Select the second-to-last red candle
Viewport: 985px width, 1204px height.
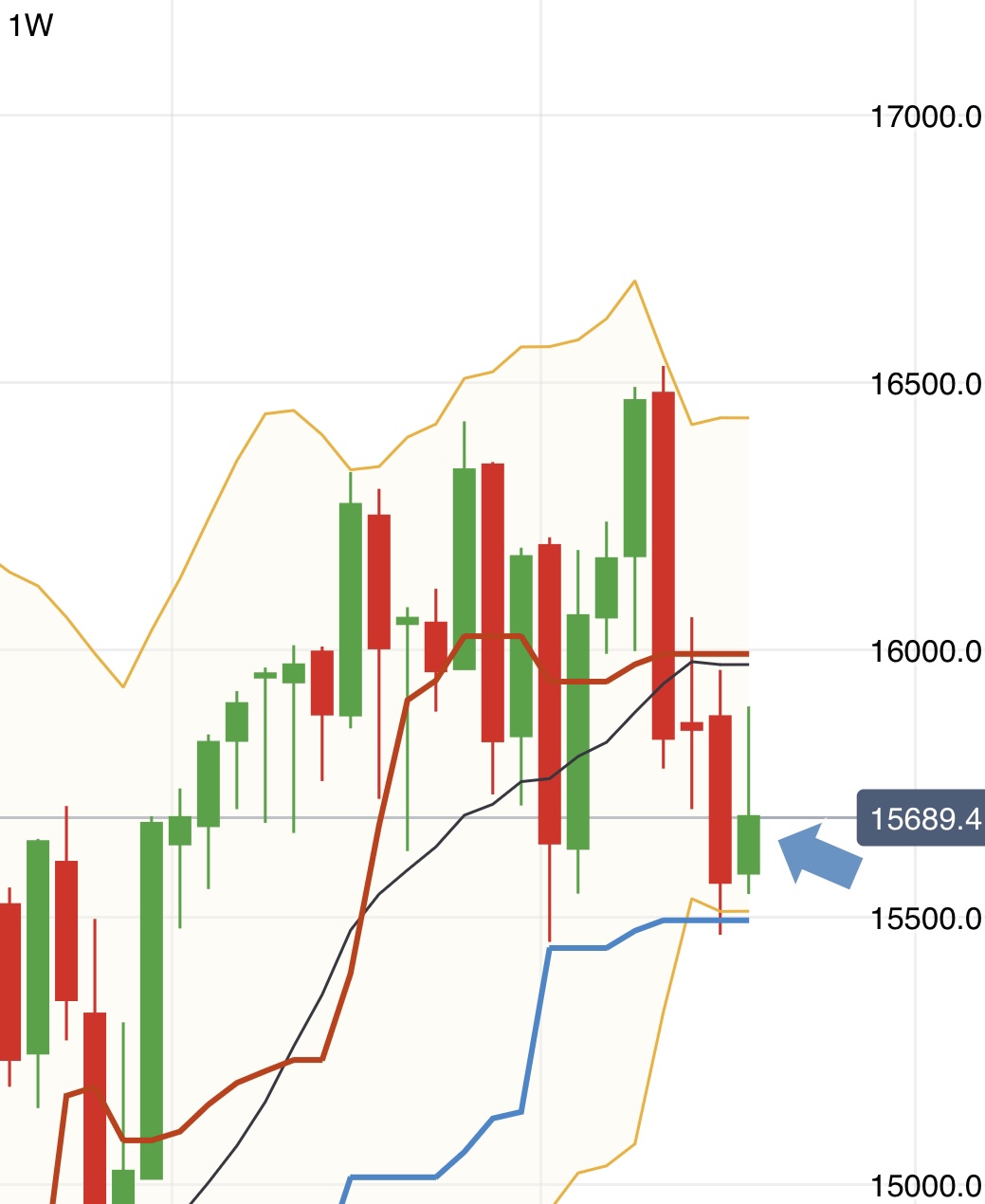[x=721, y=799]
